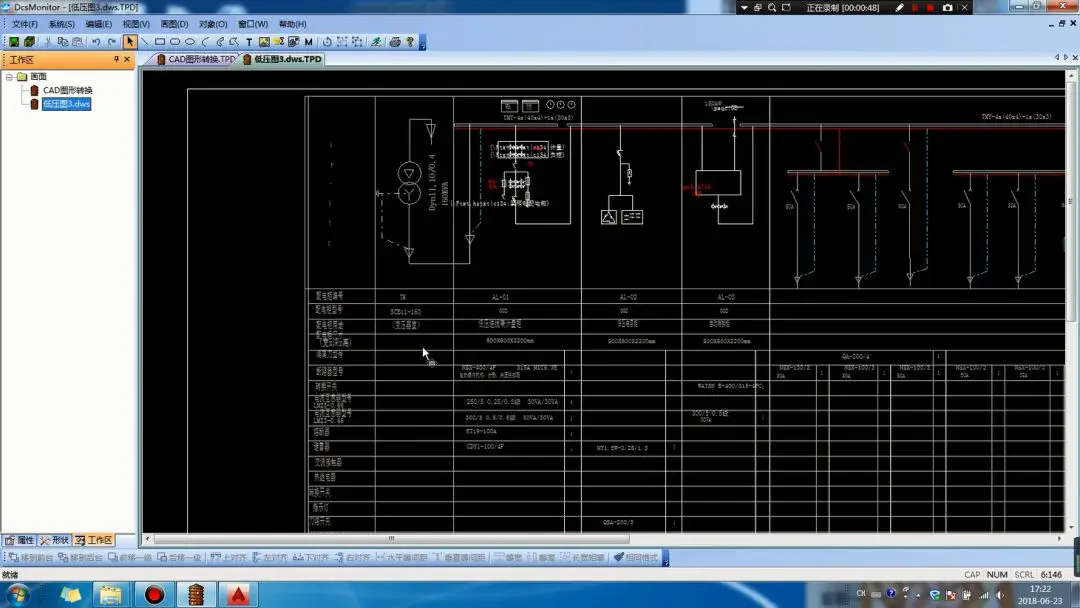Choose the text 'T' tool
This screenshot has height=608, width=1080.
(x=249, y=42)
